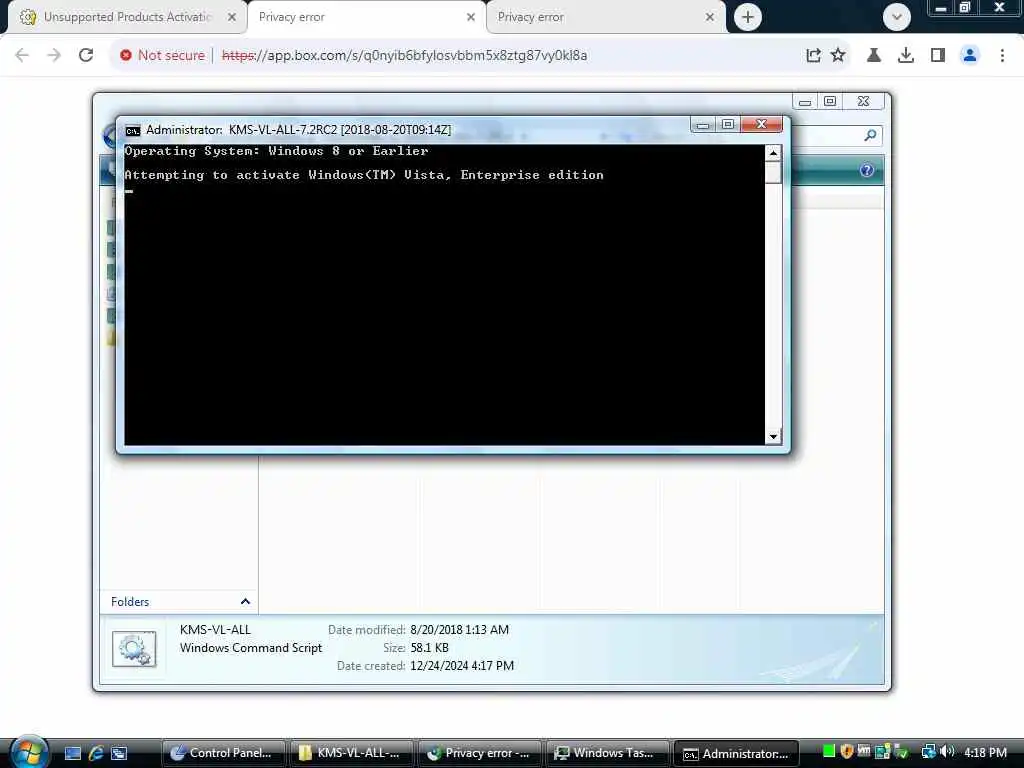Click the Windows Command Script type text
This screenshot has width=1024, height=768.
coord(251,648)
